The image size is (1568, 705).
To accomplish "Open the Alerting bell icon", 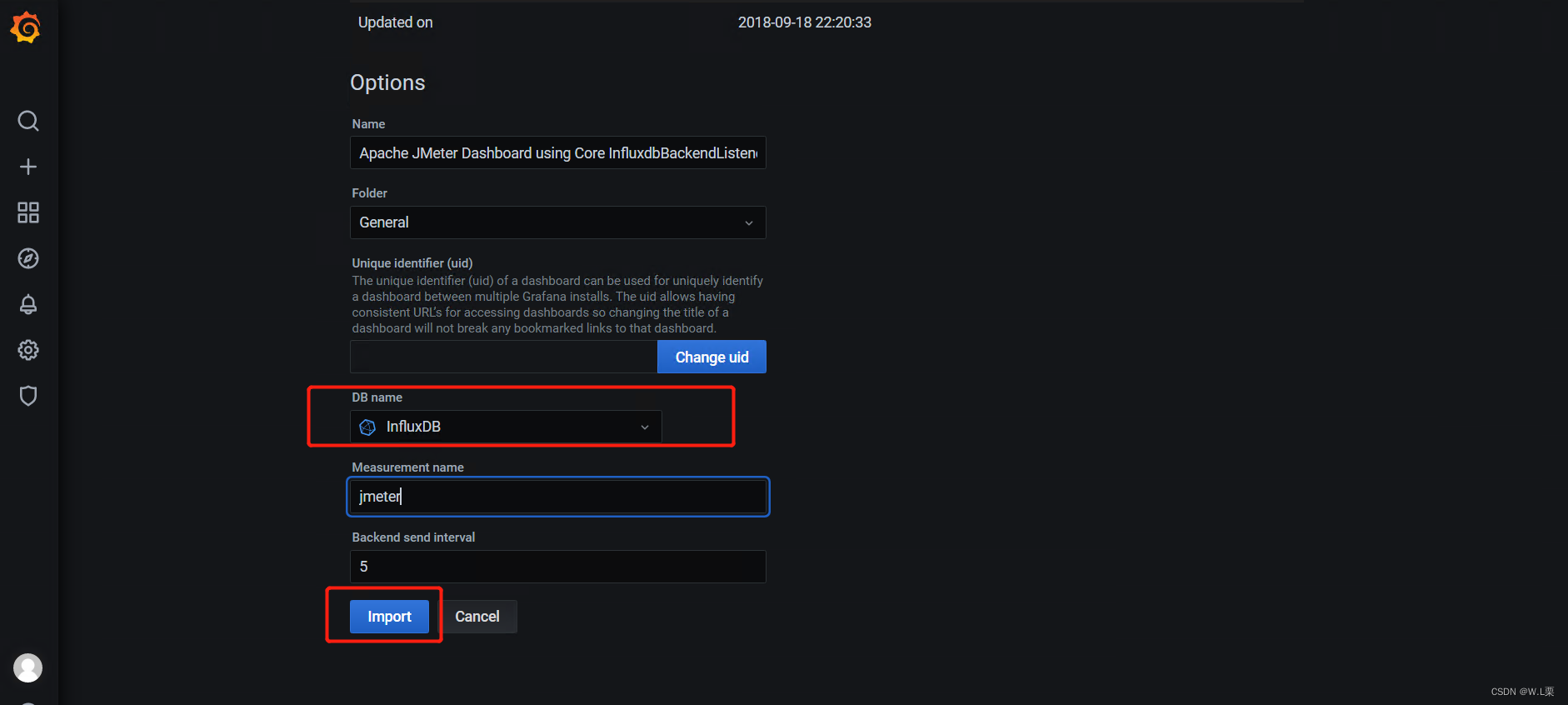I will click(28, 304).
